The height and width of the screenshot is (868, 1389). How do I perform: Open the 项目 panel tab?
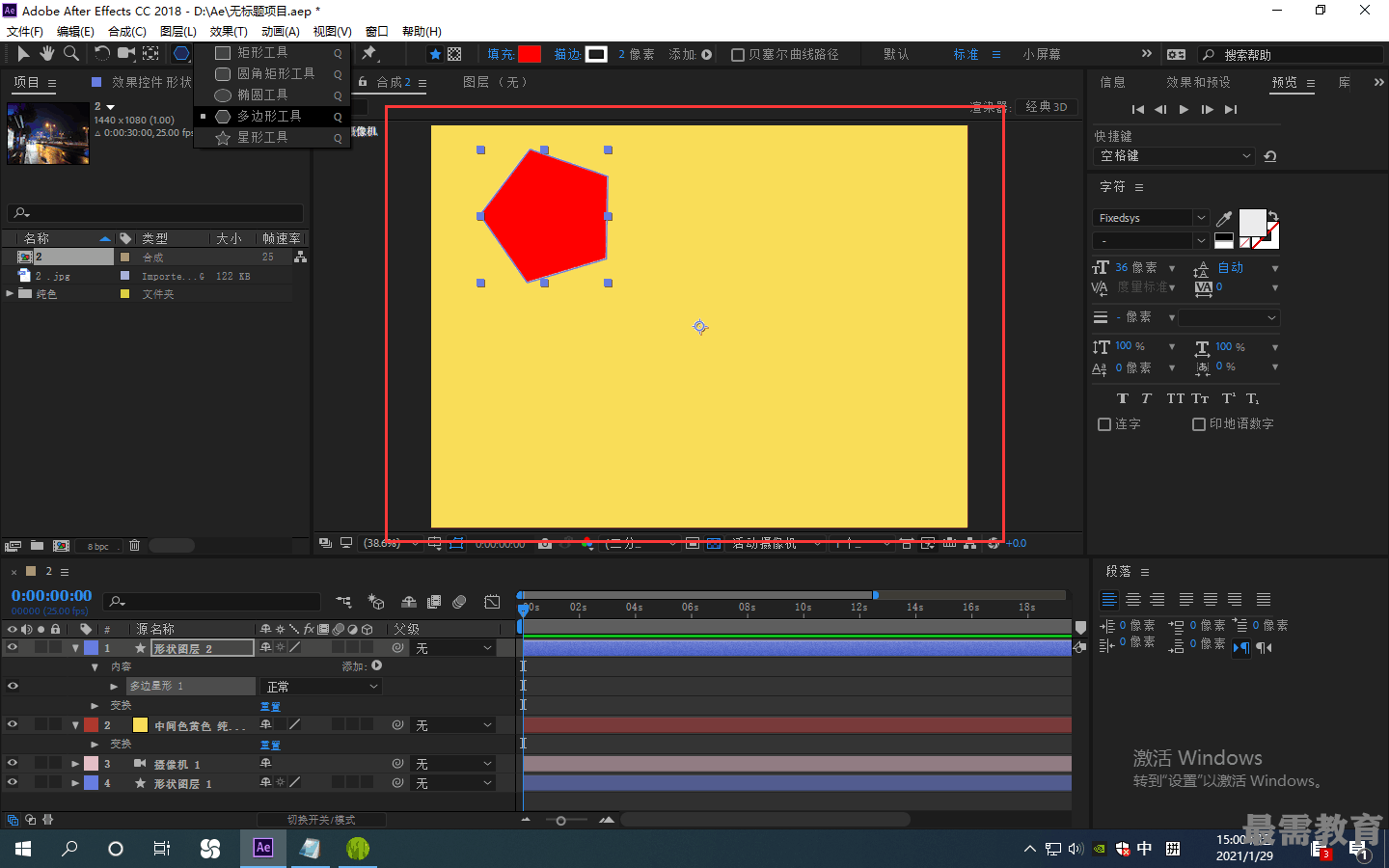click(26, 83)
